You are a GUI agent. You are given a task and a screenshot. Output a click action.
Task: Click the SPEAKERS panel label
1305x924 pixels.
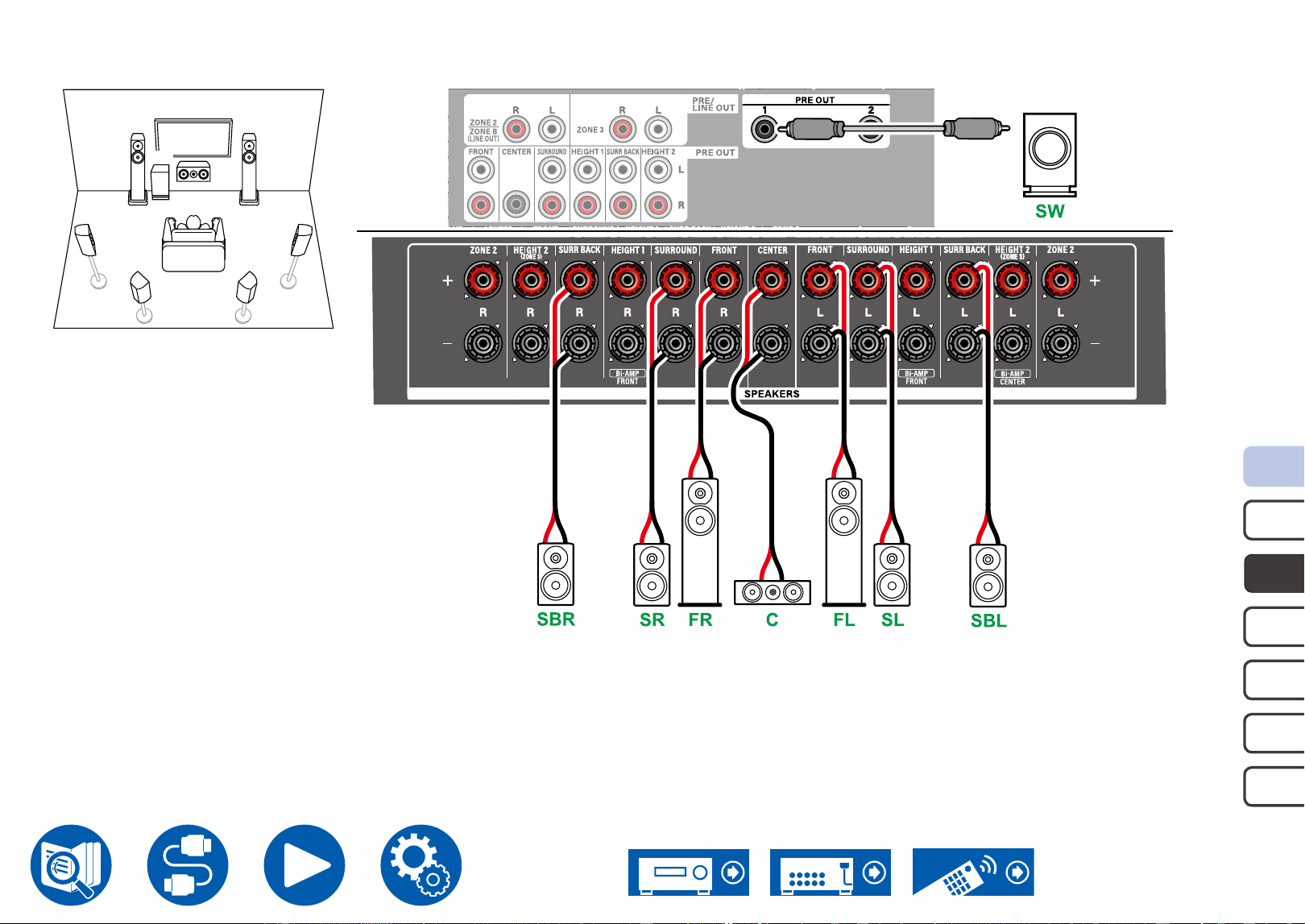[x=772, y=394]
